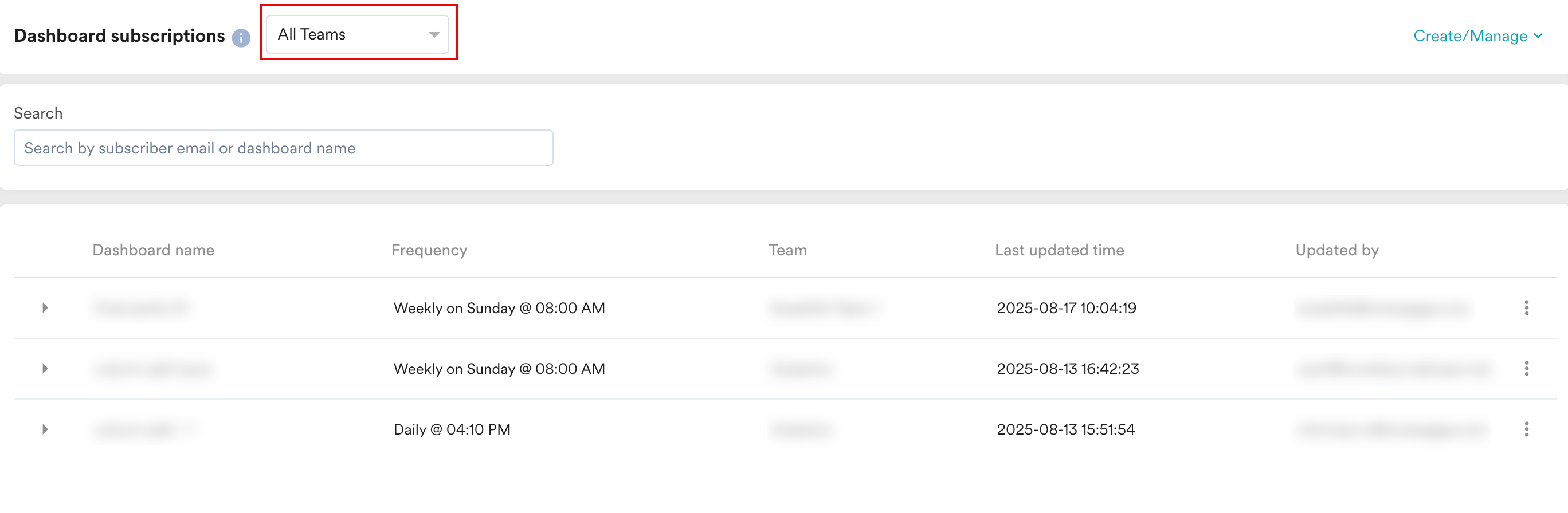Open the All Teams dropdown
The image size is (1568, 513).
[357, 35]
